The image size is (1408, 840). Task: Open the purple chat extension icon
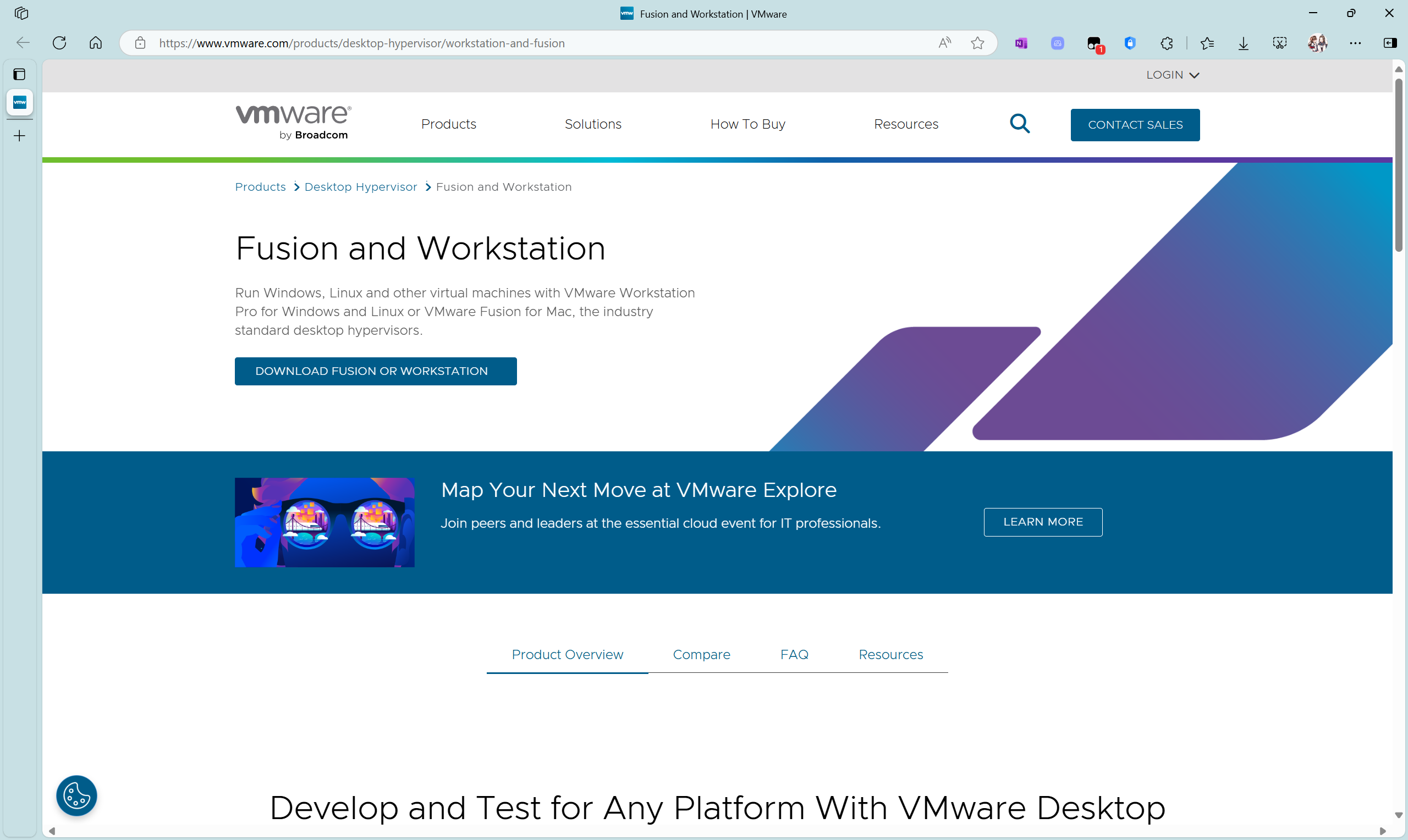click(x=1057, y=43)
